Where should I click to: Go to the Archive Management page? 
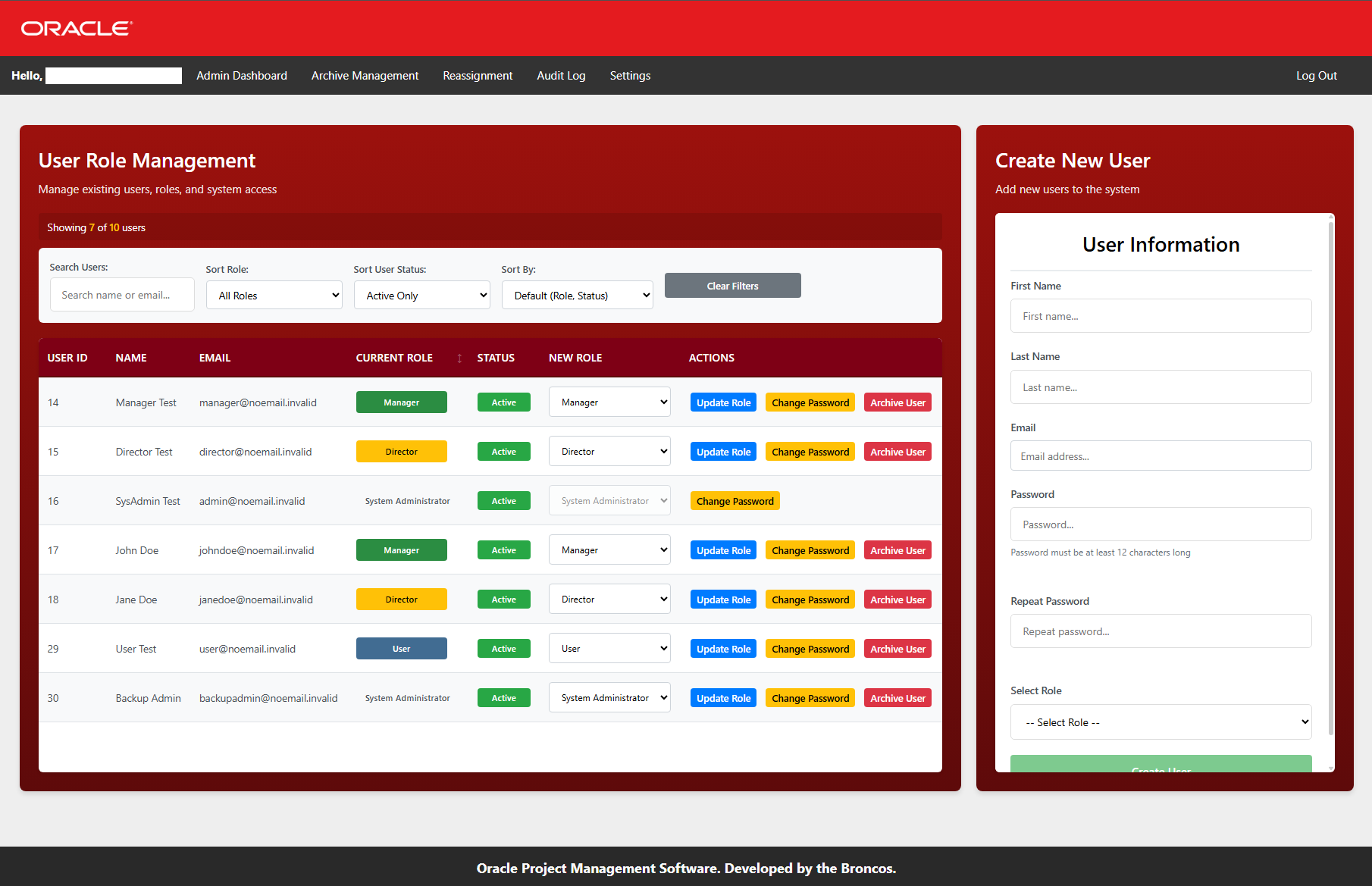(x=365, y=76)
